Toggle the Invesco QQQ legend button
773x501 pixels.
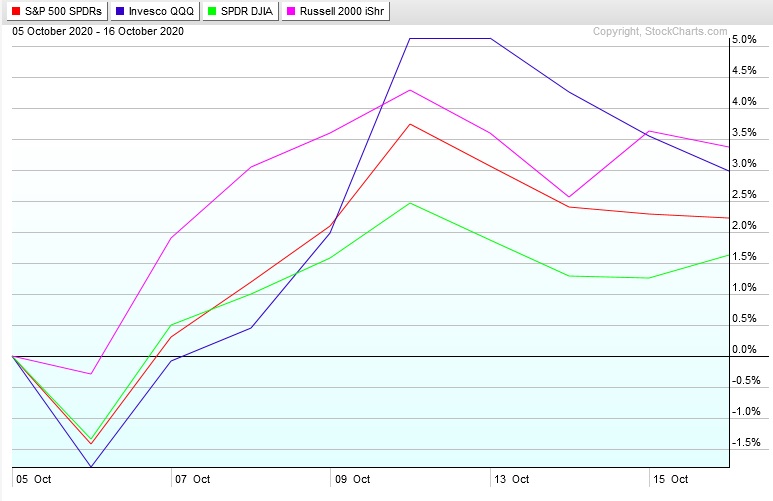click(x=155, y=11)
